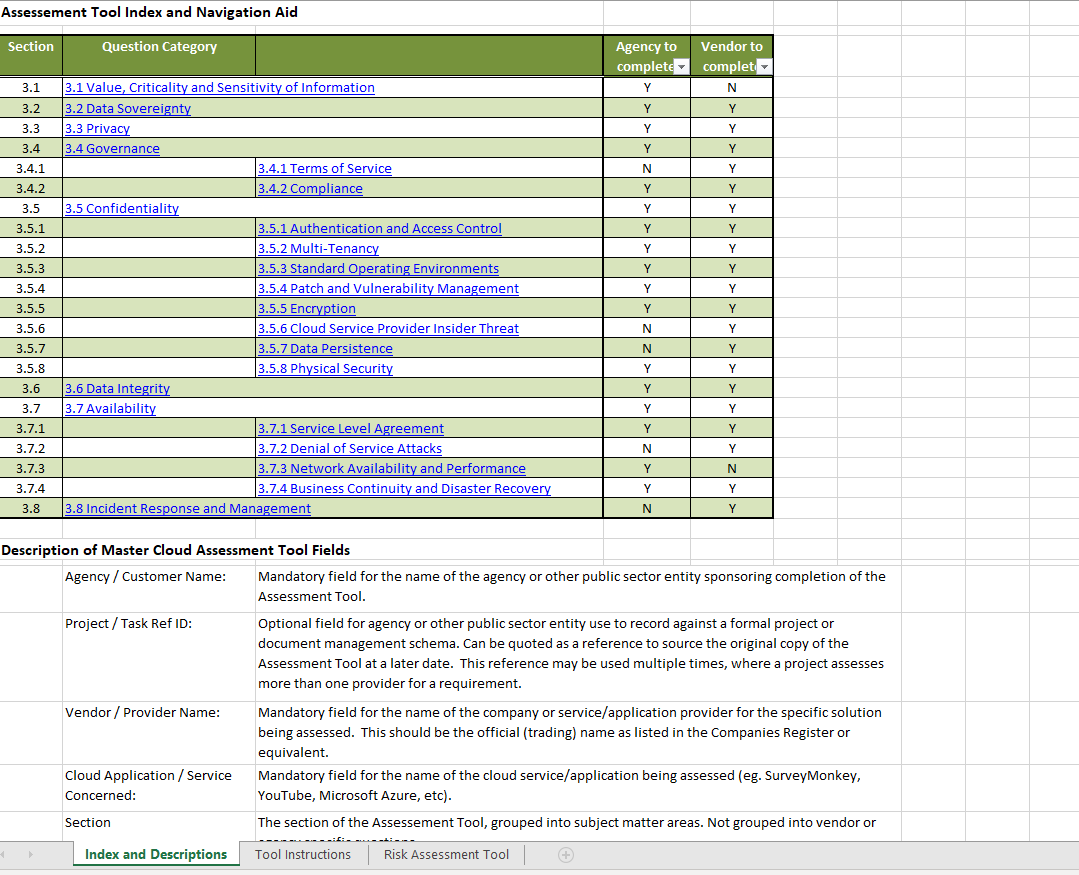Open the 3.3 Privacy hyperlink
Screen dimensions: 1079x875
(97, 128)
